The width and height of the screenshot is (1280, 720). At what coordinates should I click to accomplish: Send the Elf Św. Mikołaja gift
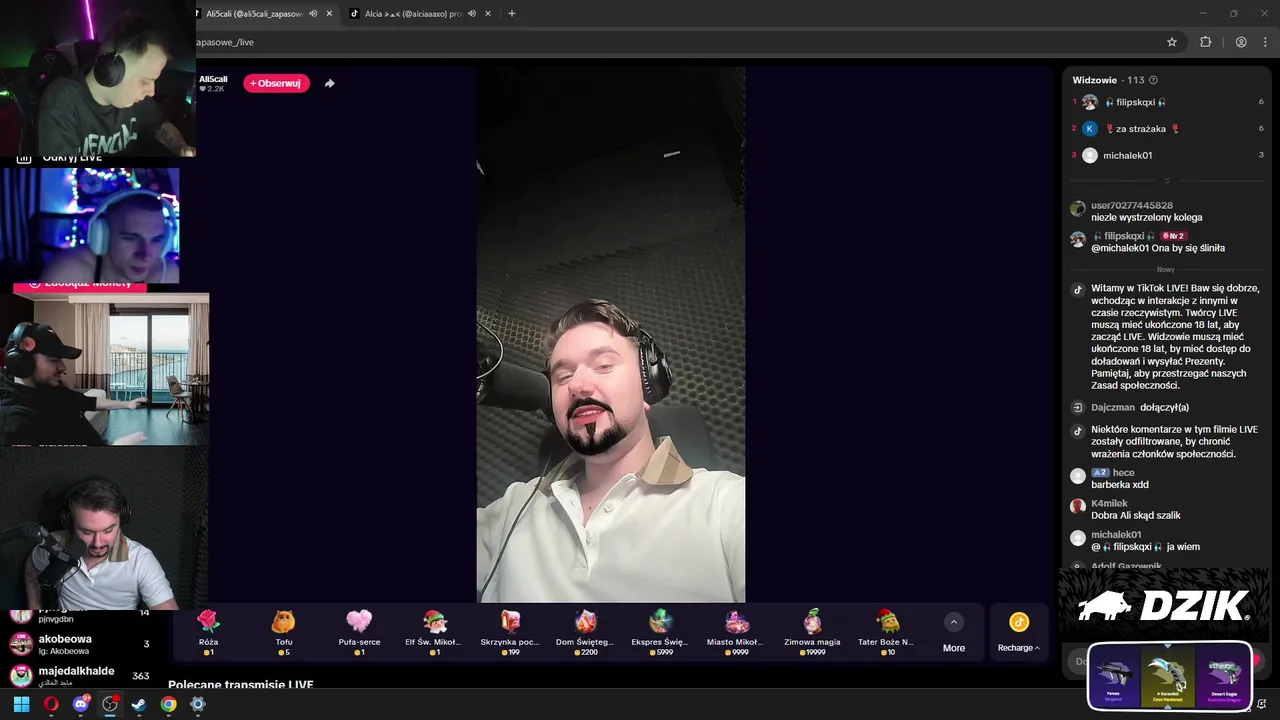[434, 633]
